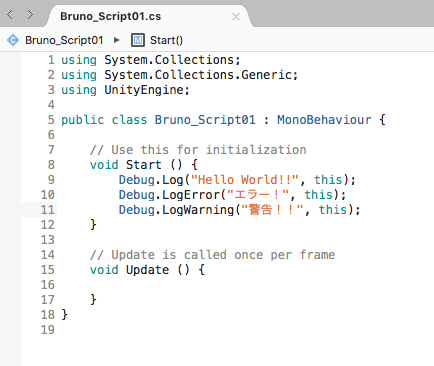Click the 'Update' method name on line 15
Viewport: 434px width, 366px height.
pyautogui.click(x=147, y=270)
